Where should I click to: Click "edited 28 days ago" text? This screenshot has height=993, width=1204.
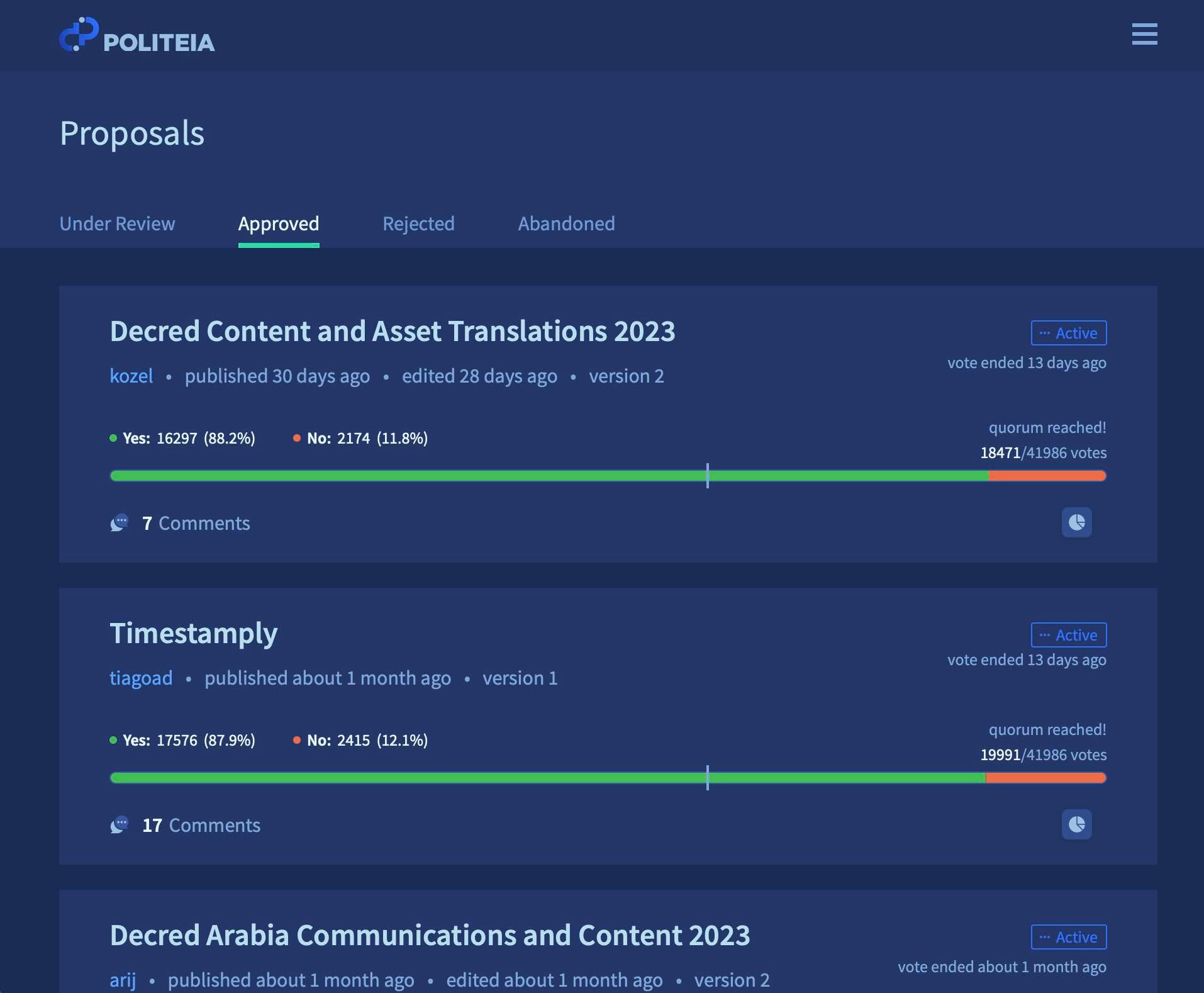479,376
